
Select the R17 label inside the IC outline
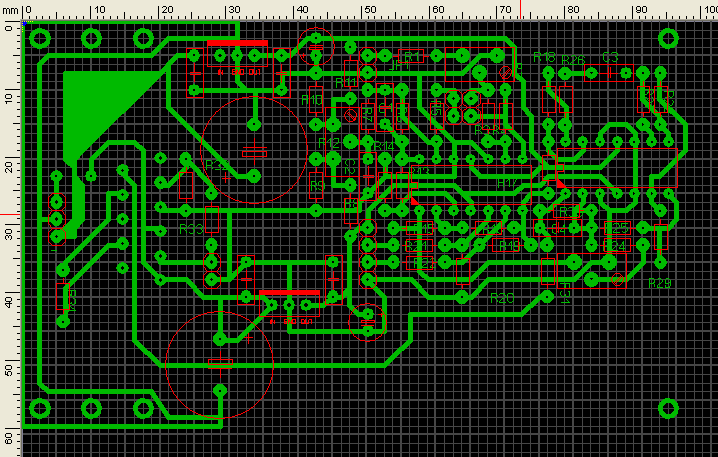[507, 184]
